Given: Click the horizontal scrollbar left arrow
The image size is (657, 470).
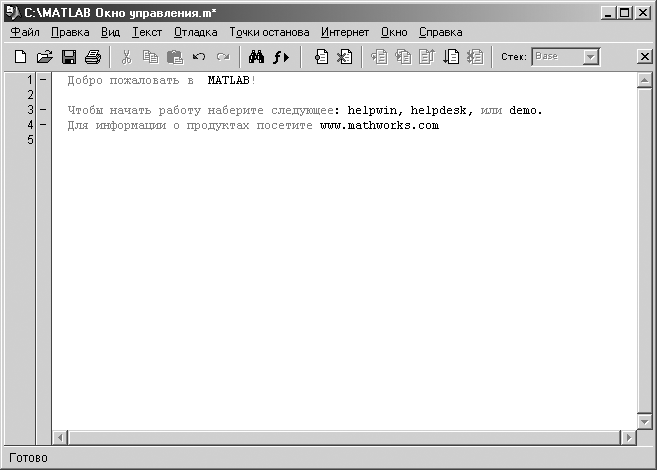Looking at the screenshot, I should pyautogui.click(x=60, y=438).
